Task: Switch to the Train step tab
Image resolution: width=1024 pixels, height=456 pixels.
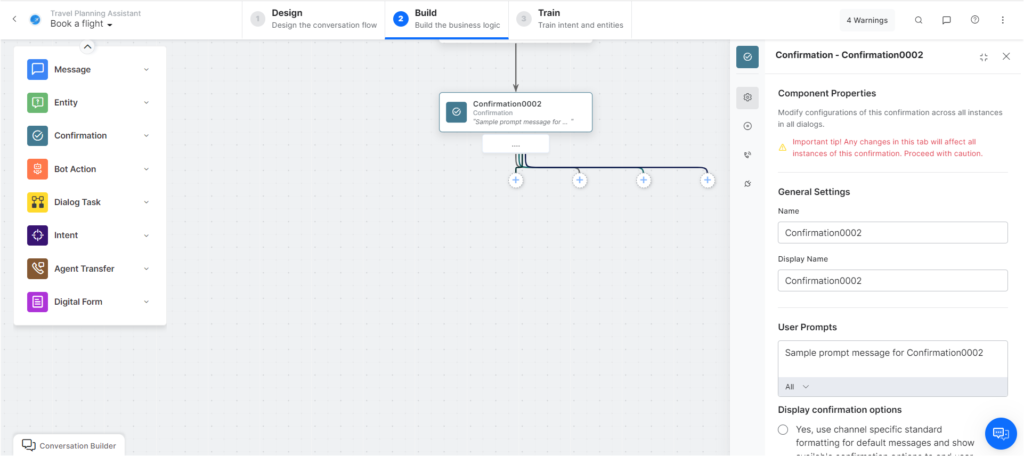Action: (x=567, y=19)
